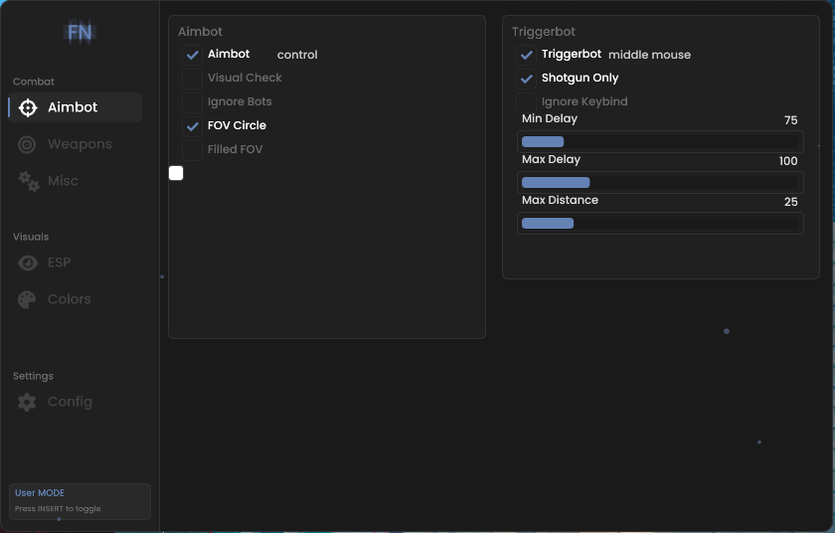Image resolution: width=835 pixels, height=533 pixels.
Task: Click the Aimbot "control" keybind button
Action: pos(297,55)
